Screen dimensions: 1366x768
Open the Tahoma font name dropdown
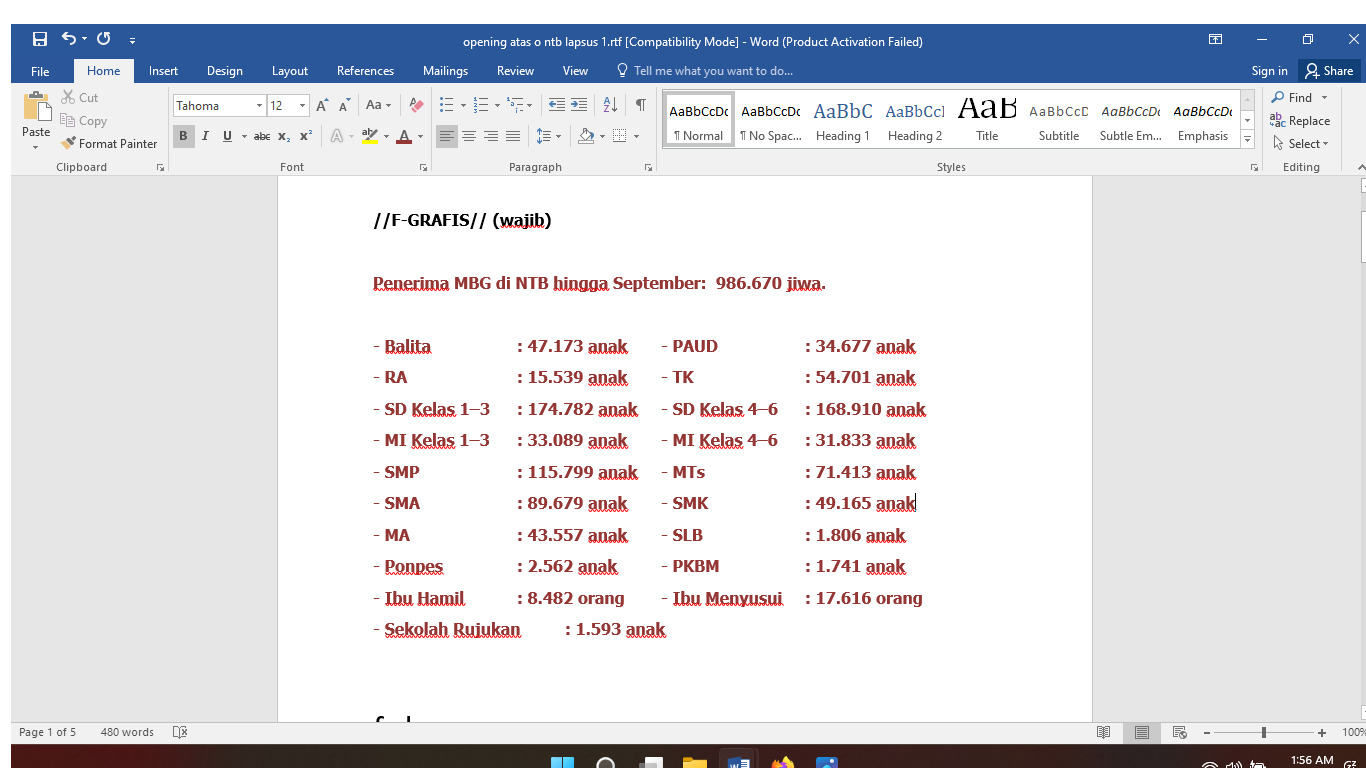(259, 106)
